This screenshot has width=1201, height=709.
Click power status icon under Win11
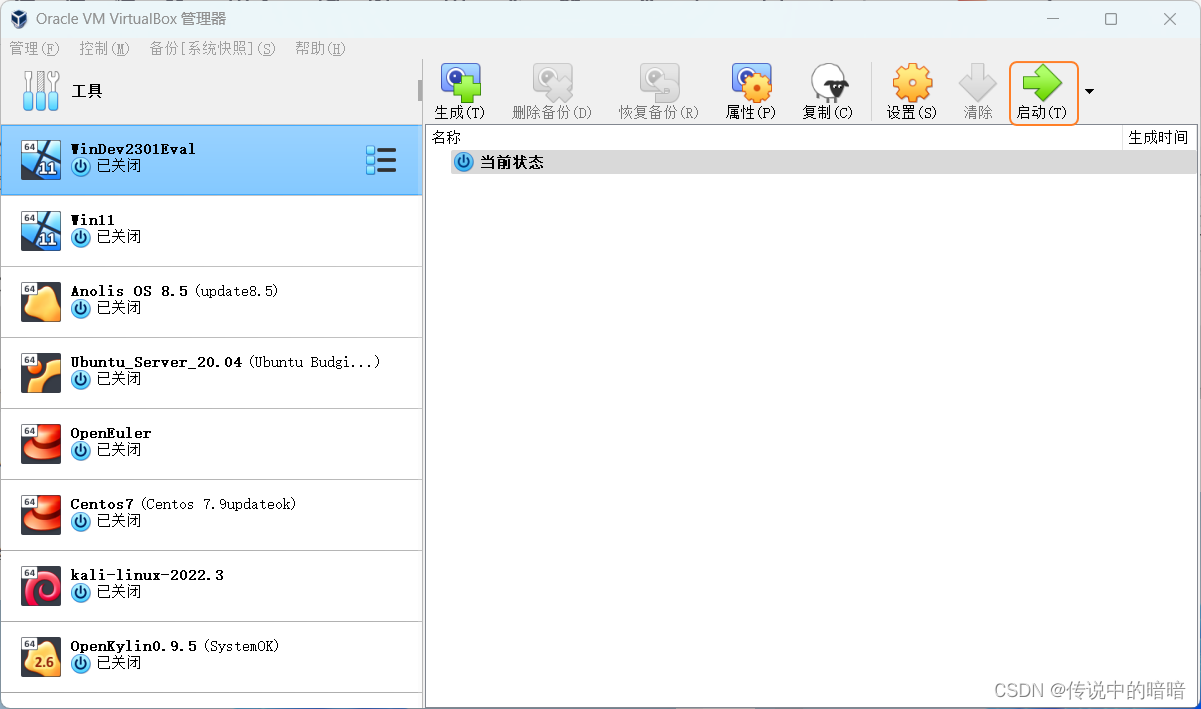pos(81,238)
